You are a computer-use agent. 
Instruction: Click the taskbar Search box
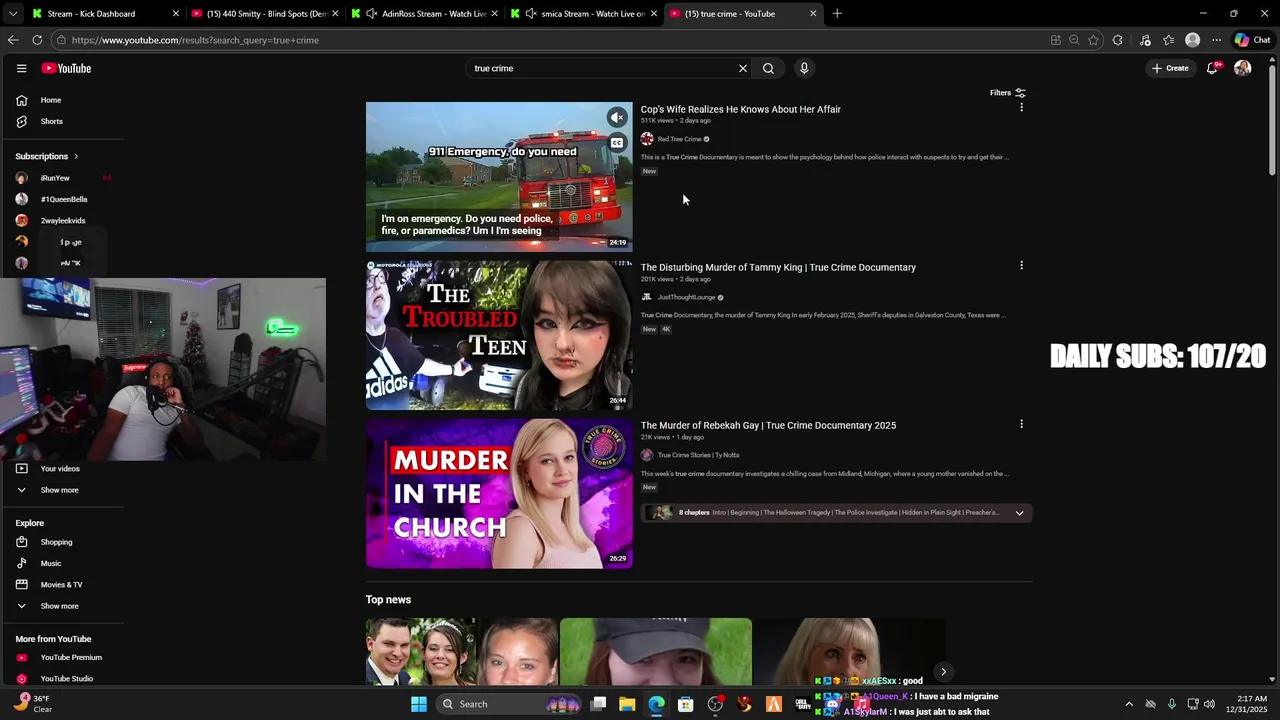[x=510, y=704]
